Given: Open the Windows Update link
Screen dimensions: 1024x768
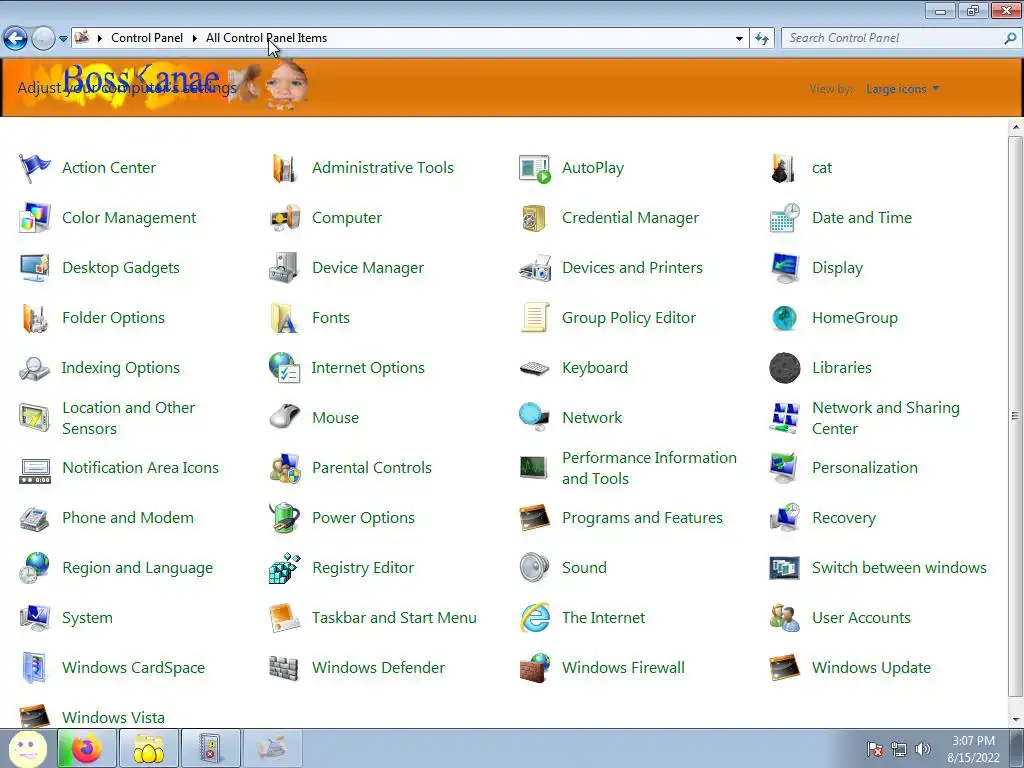Looking at the screenshot, I should 871,667.
